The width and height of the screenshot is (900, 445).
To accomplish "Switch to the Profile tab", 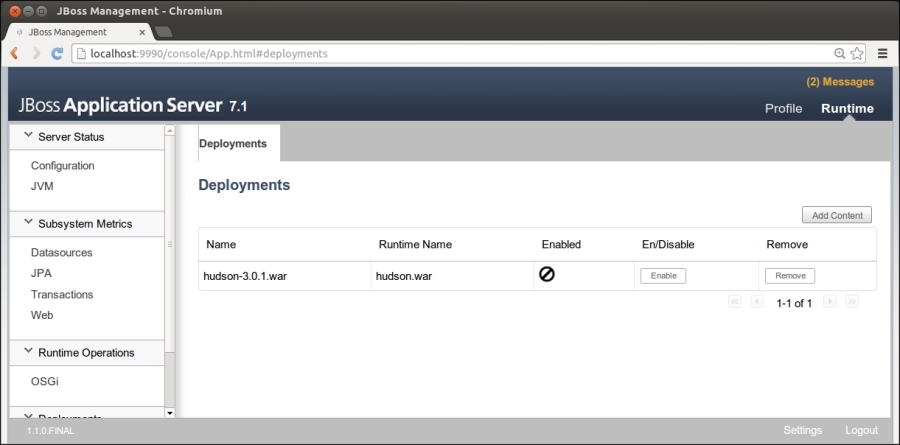I will click(783, 109).
